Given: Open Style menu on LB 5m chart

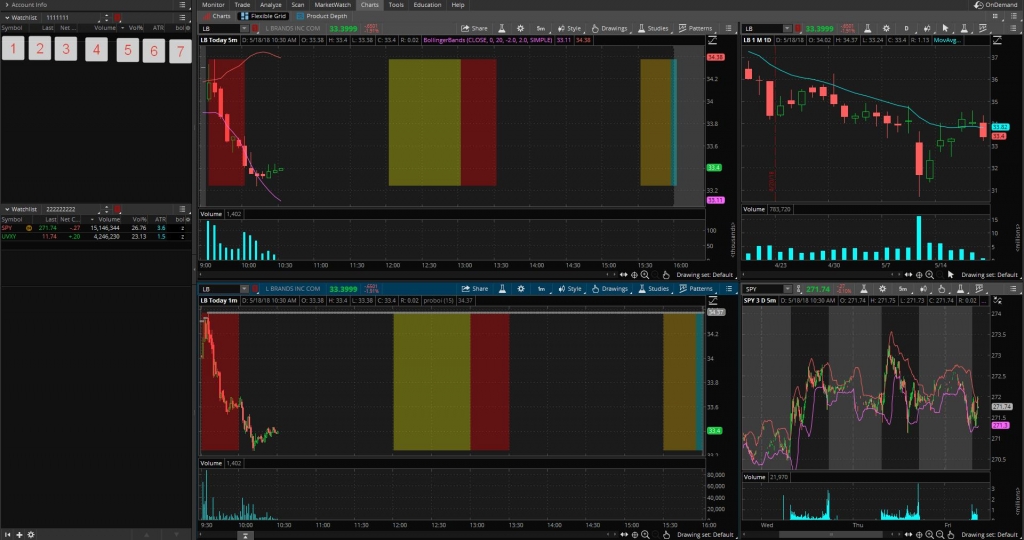Looking at the screenshot, I should coord(569,28).
